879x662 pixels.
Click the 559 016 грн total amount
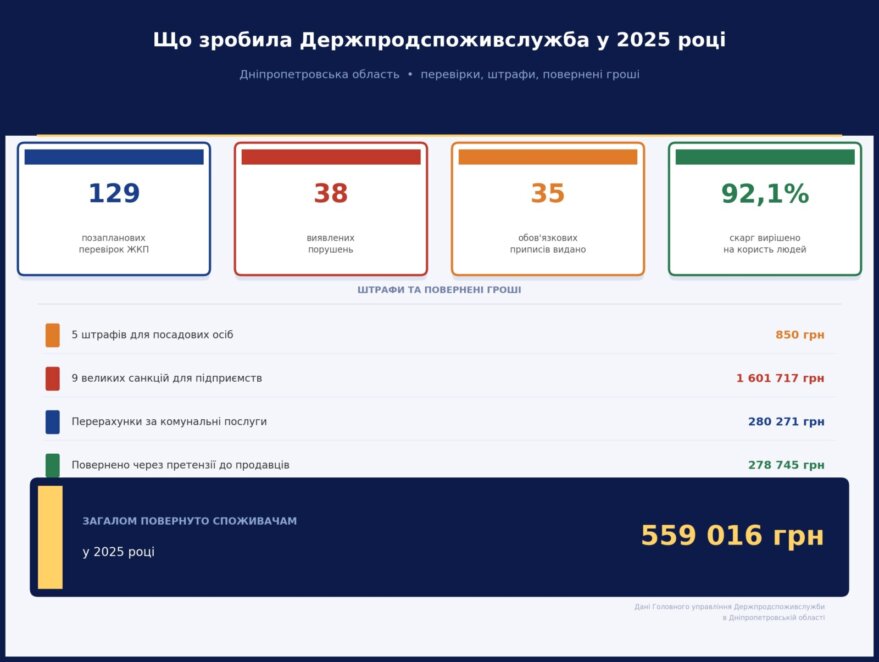[732, 536]
